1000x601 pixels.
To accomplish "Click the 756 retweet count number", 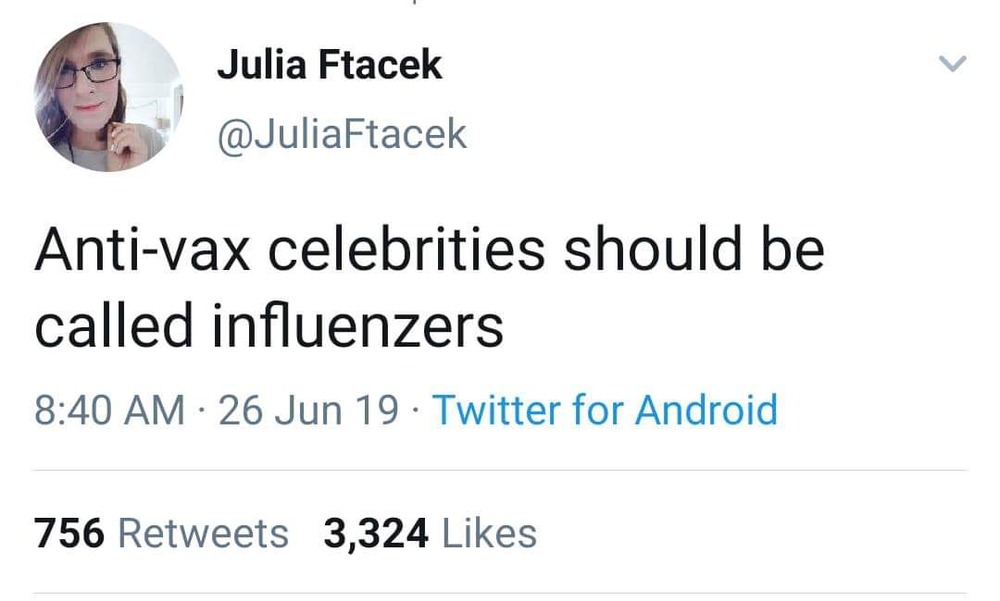I will click(69, 533).
